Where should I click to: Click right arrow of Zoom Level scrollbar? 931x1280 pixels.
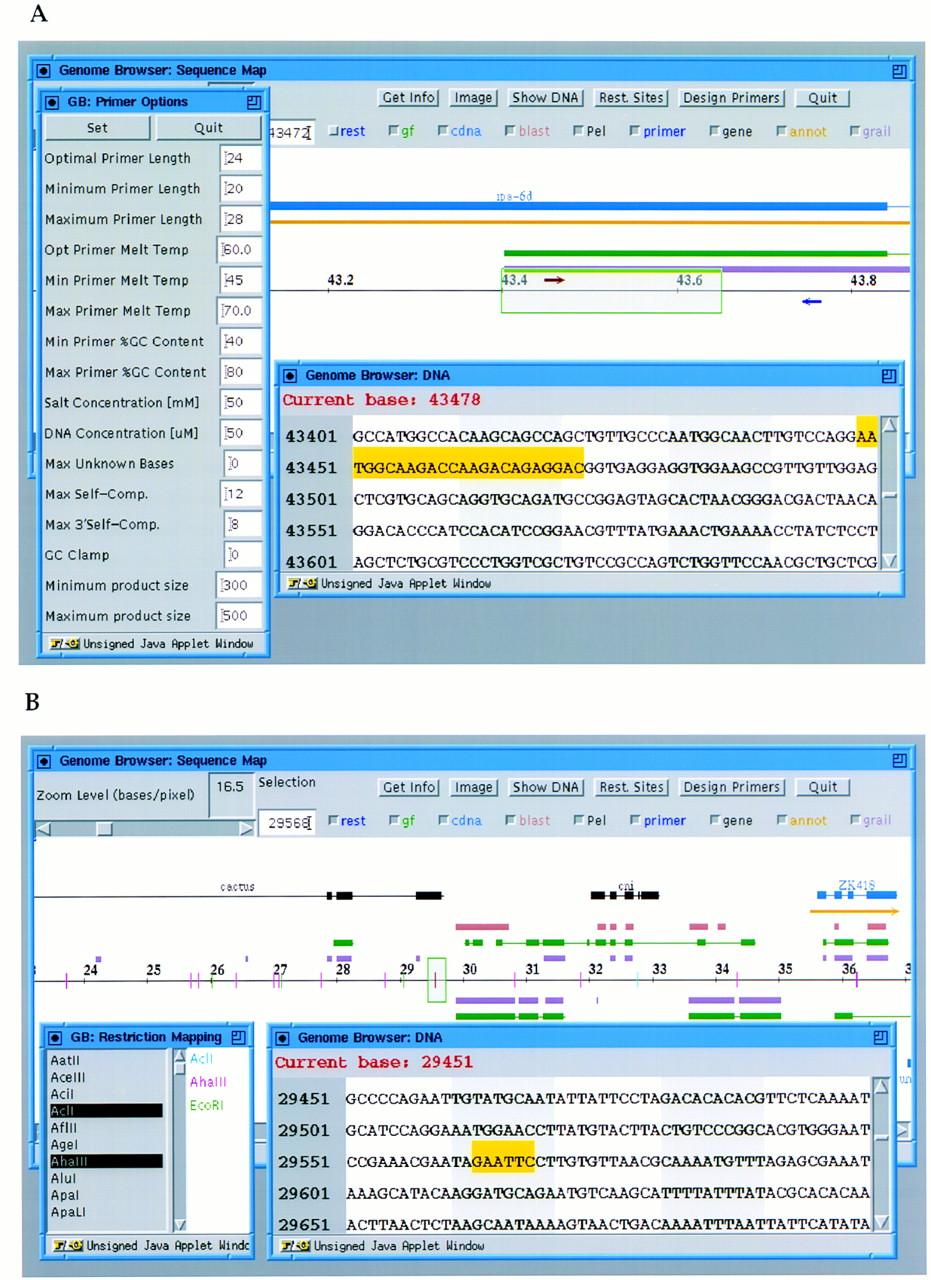click(247, 828)
